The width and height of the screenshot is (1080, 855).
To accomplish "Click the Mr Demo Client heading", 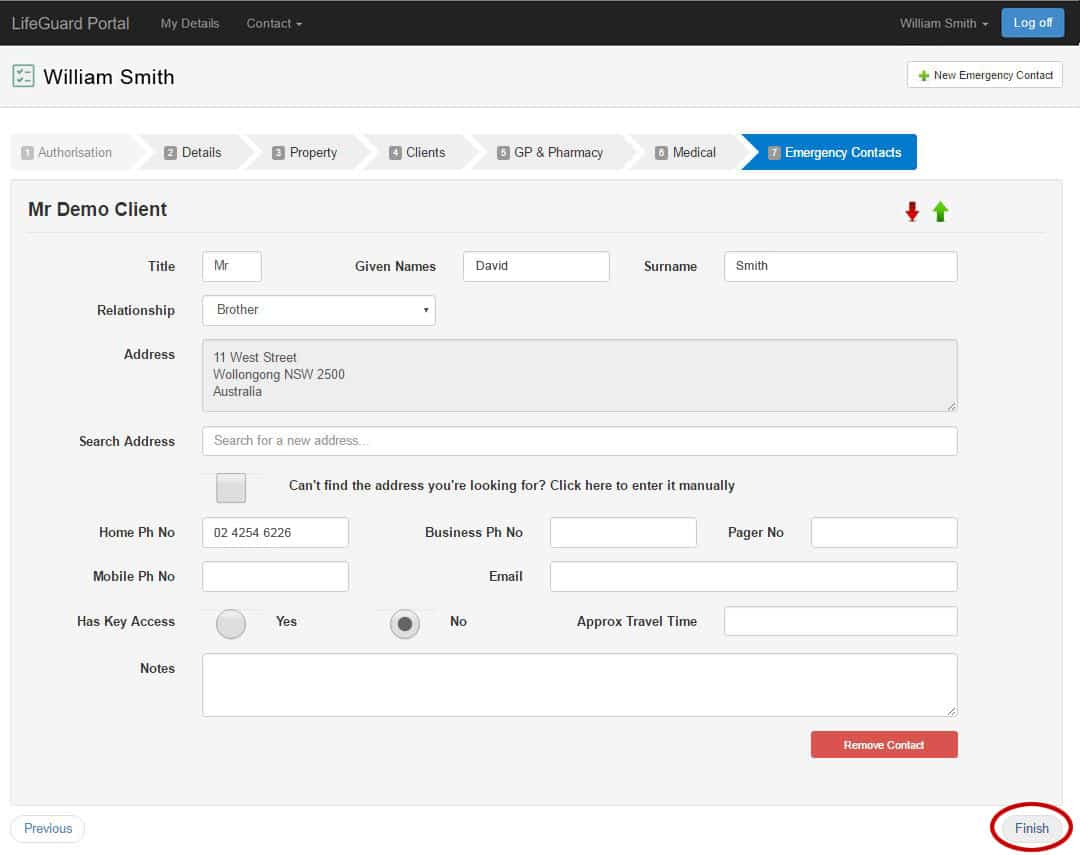I will coord(97,209).
